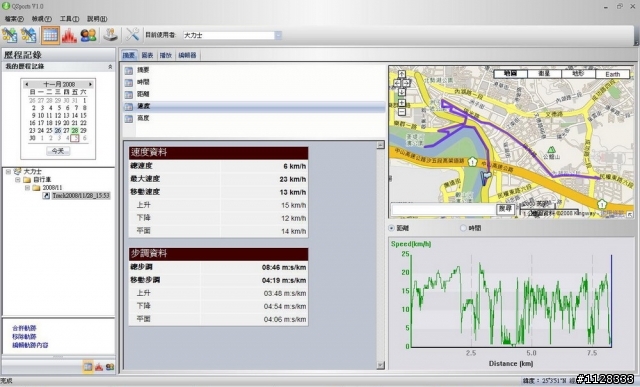Screen dimensions: 640x387
Task: Go to previous month in calendar
Action: tap(27, 84)
